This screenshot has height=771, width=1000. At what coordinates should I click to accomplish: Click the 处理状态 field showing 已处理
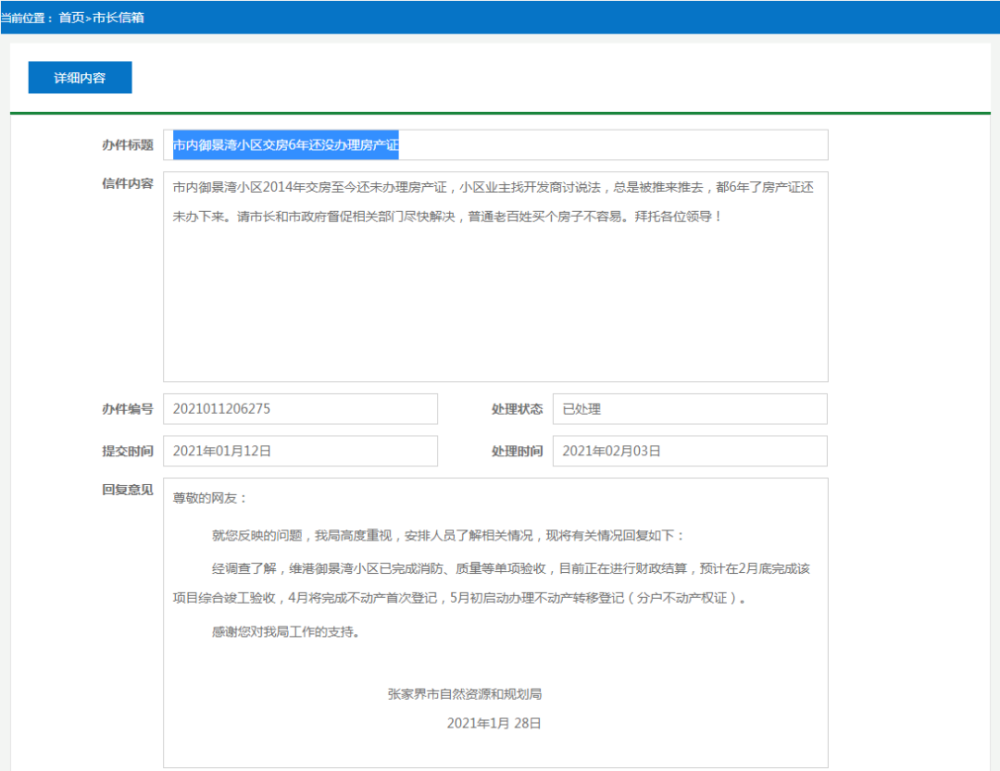(690, 409)
